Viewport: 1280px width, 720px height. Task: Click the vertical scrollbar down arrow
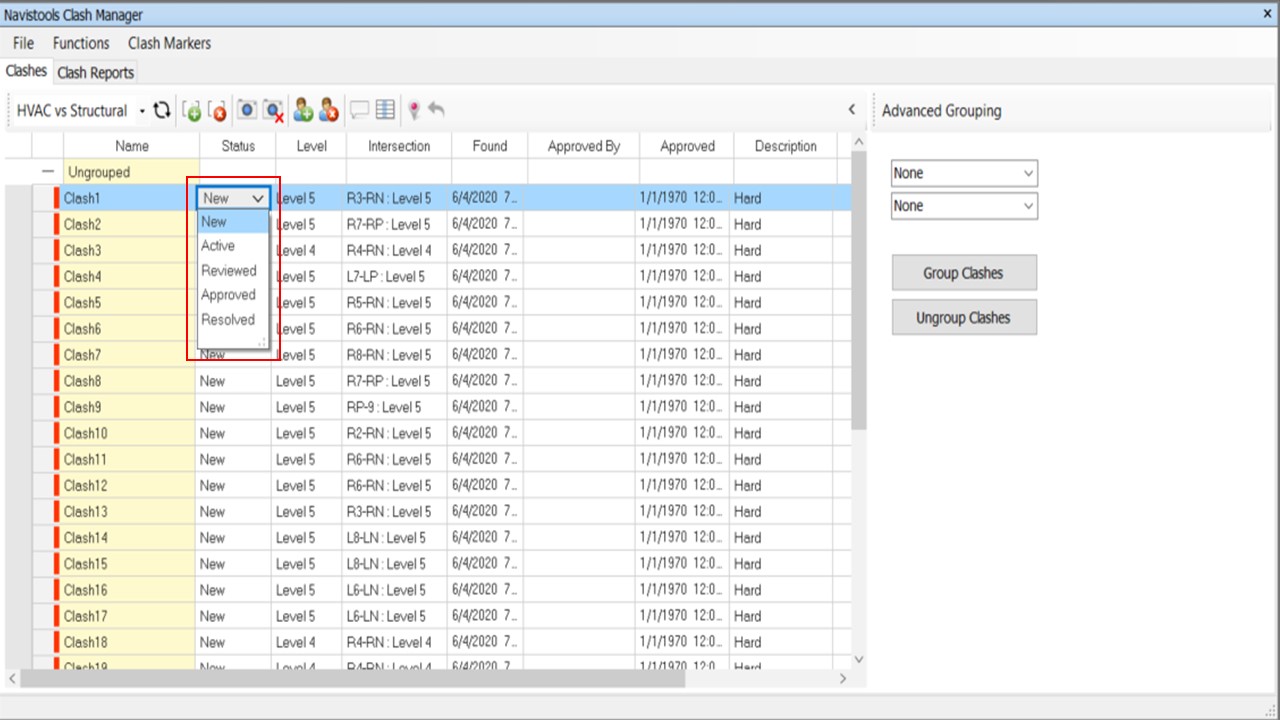pos(857,659)
